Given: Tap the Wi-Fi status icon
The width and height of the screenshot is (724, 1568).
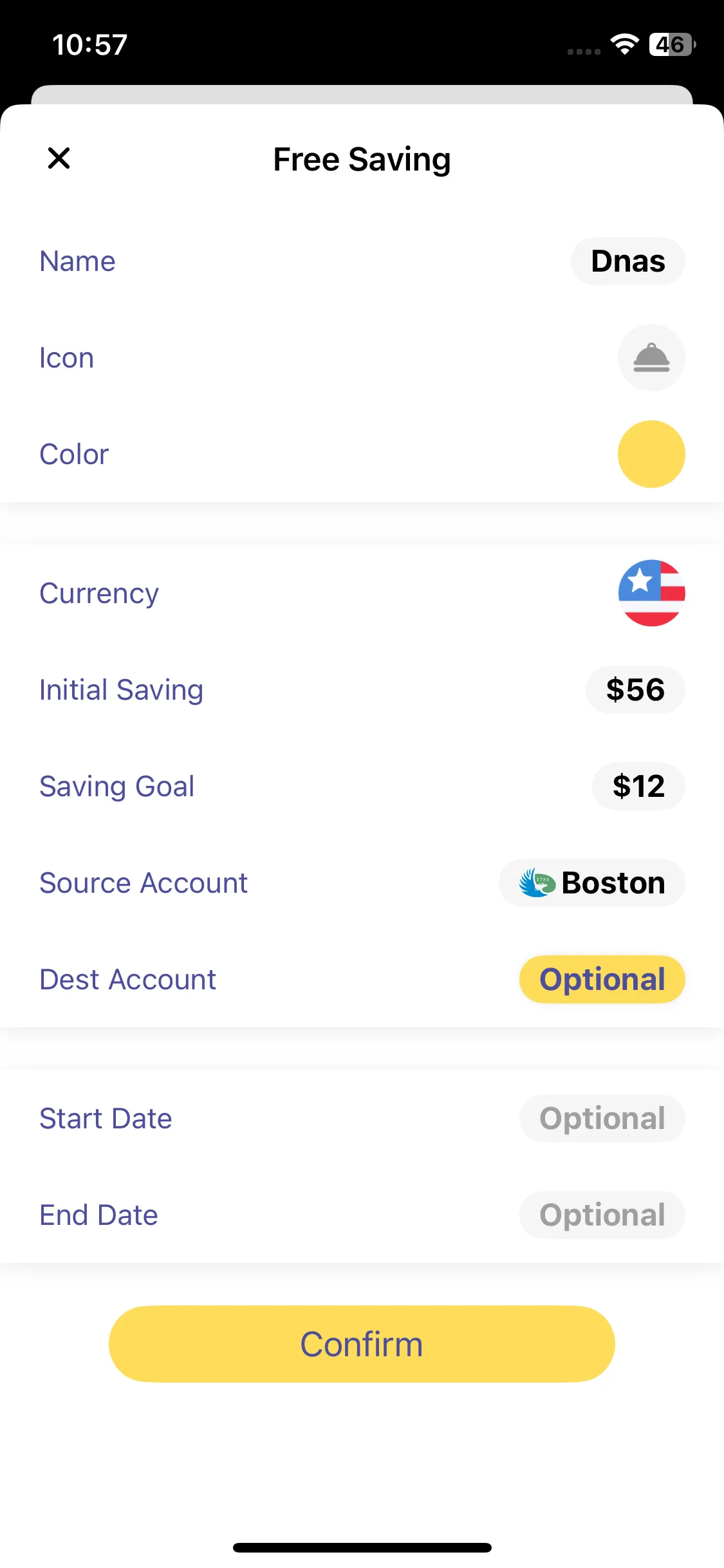Looking at the screenshot, I should point(624,44).
